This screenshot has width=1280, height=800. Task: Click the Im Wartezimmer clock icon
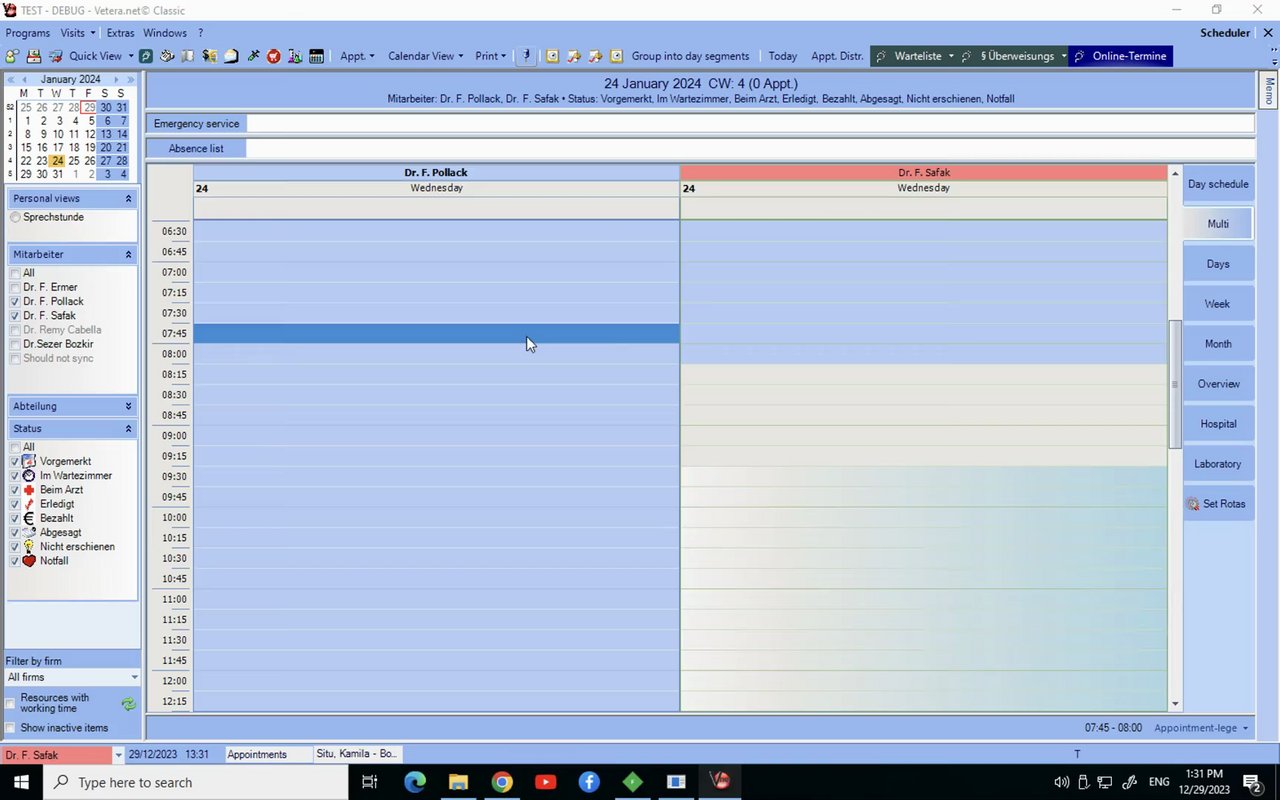[29, 475]
